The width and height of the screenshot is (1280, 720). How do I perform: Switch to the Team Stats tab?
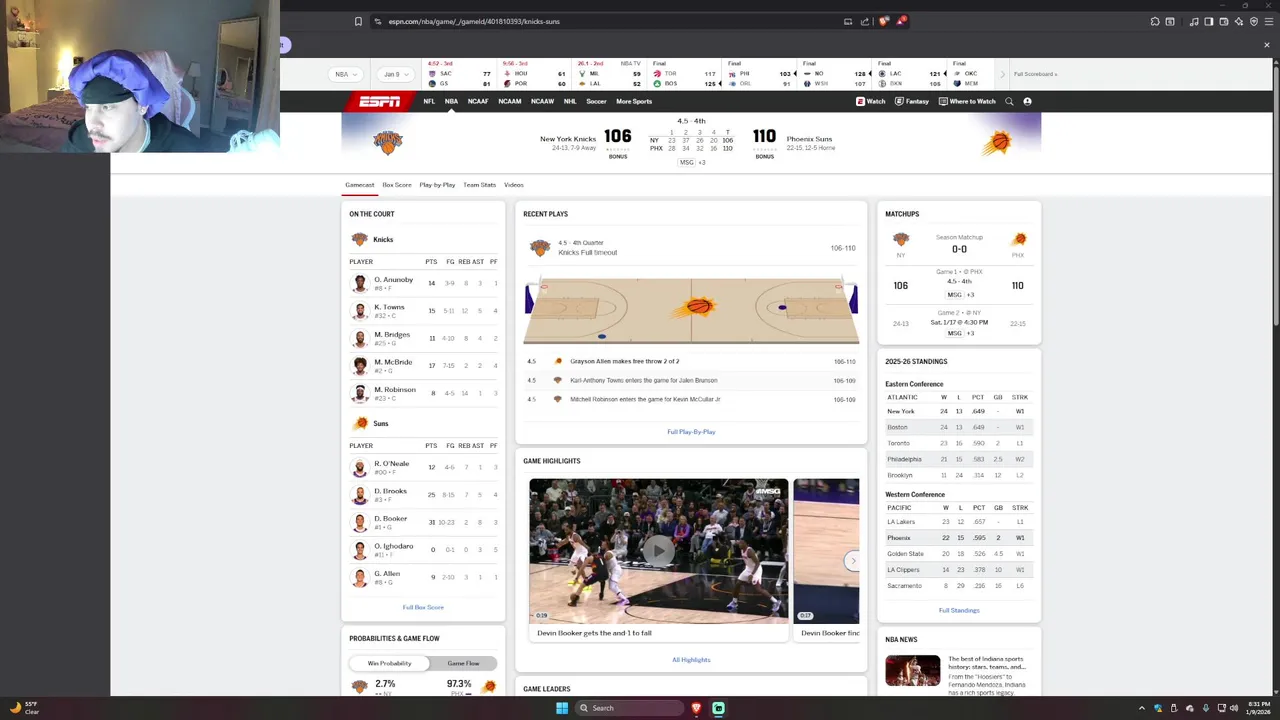(479, 185)
